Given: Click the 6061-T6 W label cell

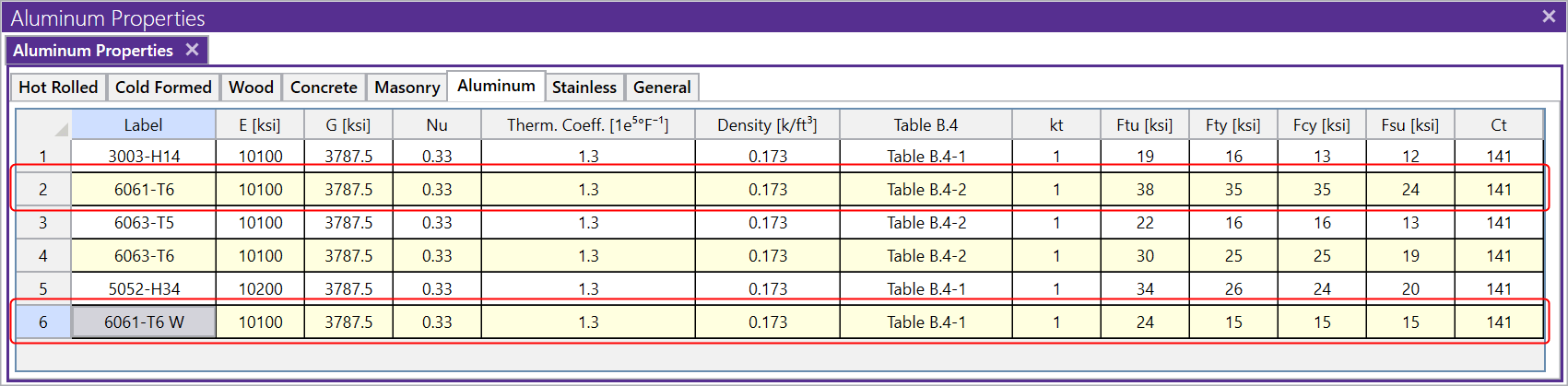Looking at the screenshot, I should (x=144, y=322).
